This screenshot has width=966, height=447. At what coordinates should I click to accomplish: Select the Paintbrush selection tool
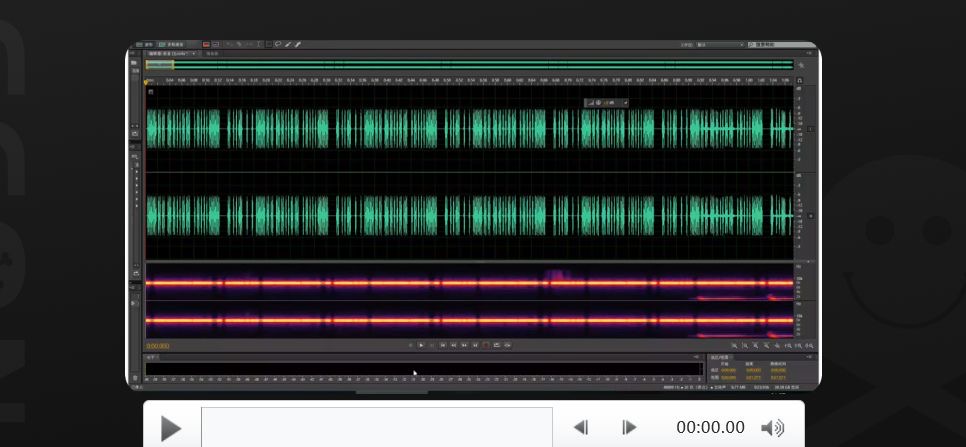pos(288,44)
